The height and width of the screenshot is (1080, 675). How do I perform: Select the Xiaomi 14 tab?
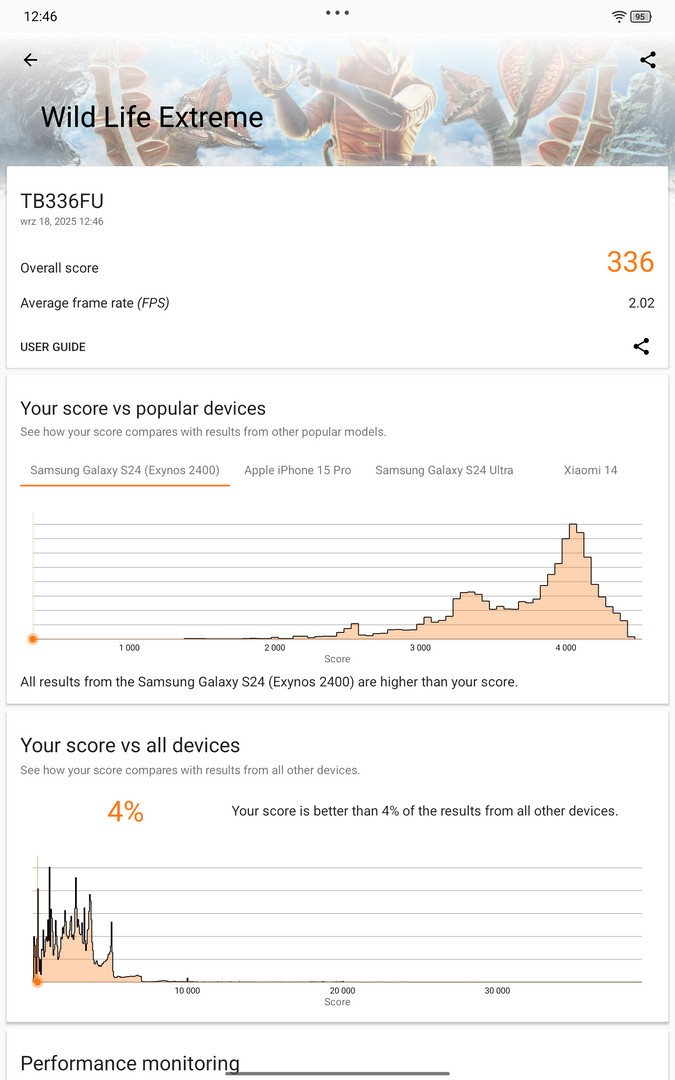click(x=590, y=470)
